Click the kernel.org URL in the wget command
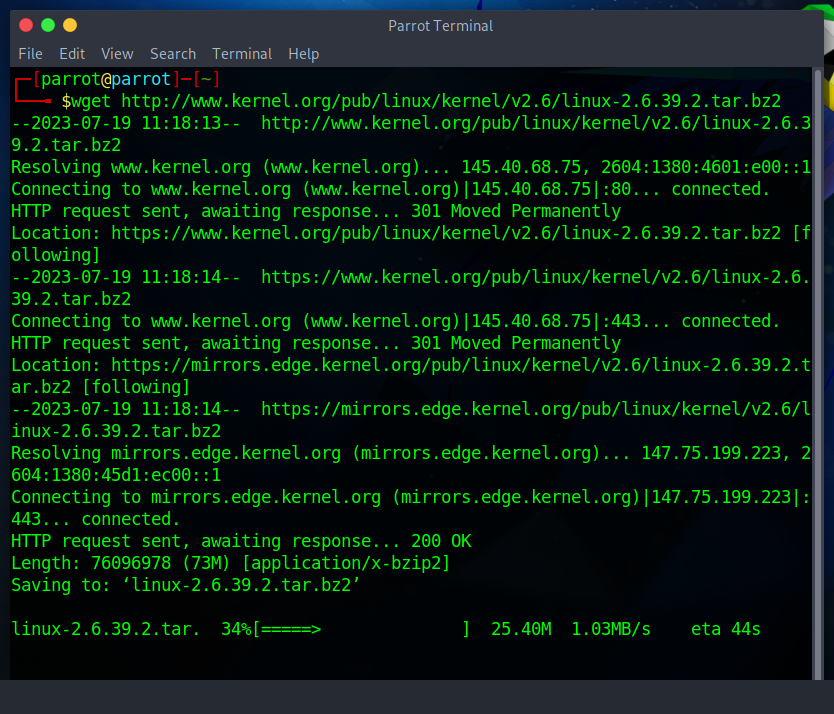The image size is (834, 714). (450, 101)
